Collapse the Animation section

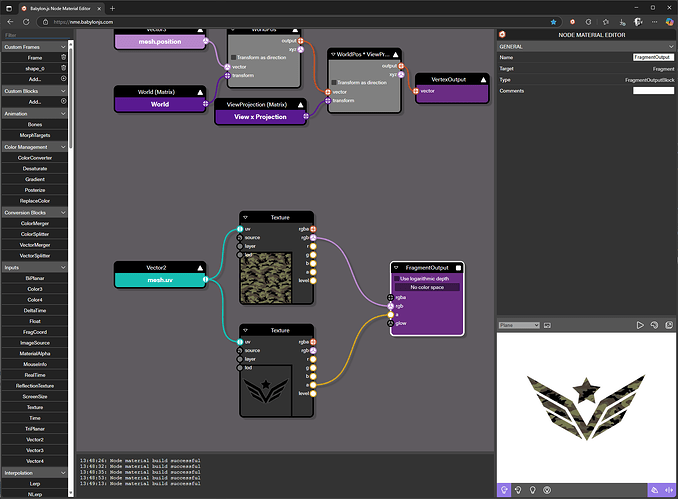[63, 113]
